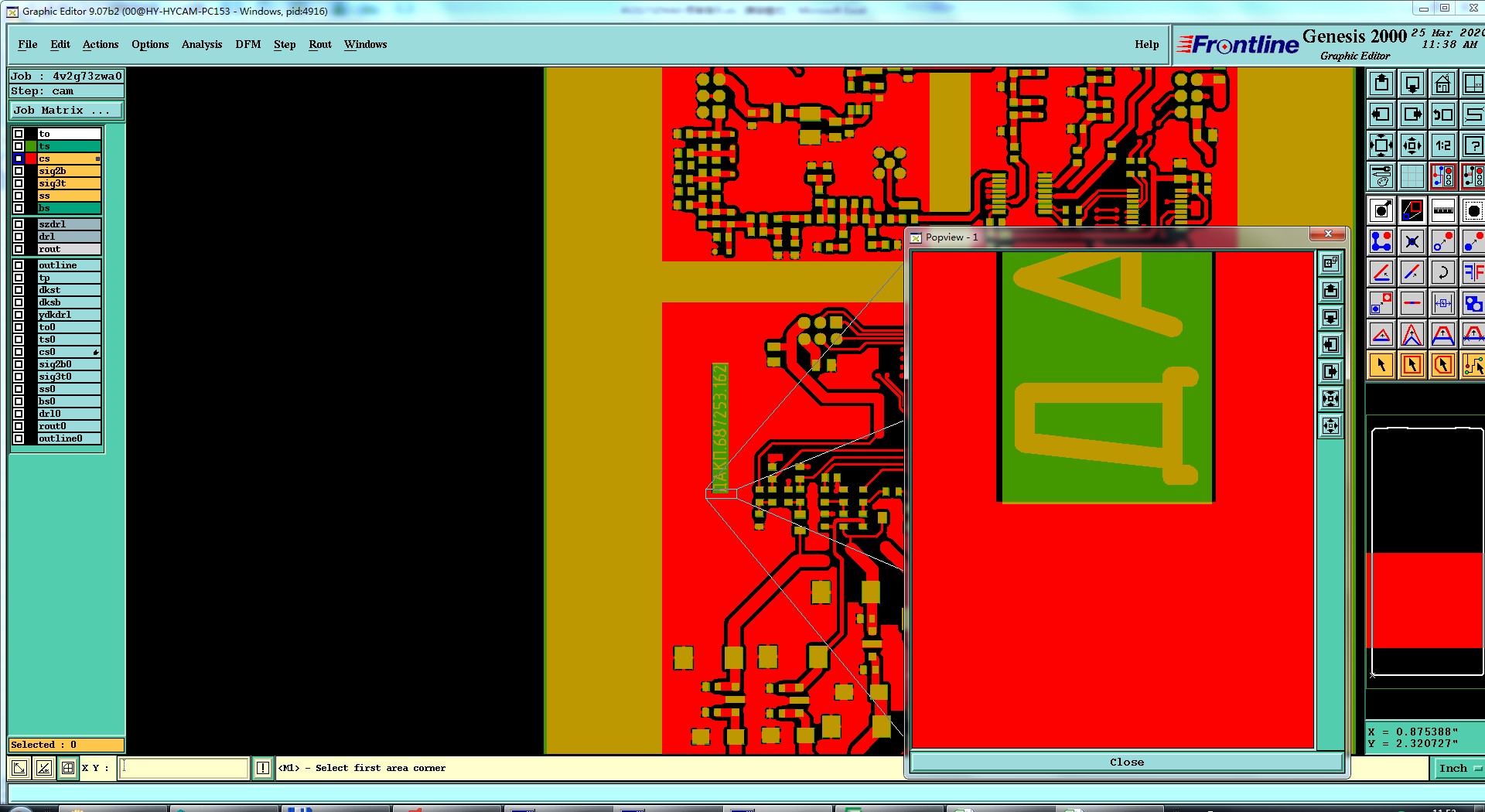
Task: Click the Job Matrix button
Action: coord(66,111)
